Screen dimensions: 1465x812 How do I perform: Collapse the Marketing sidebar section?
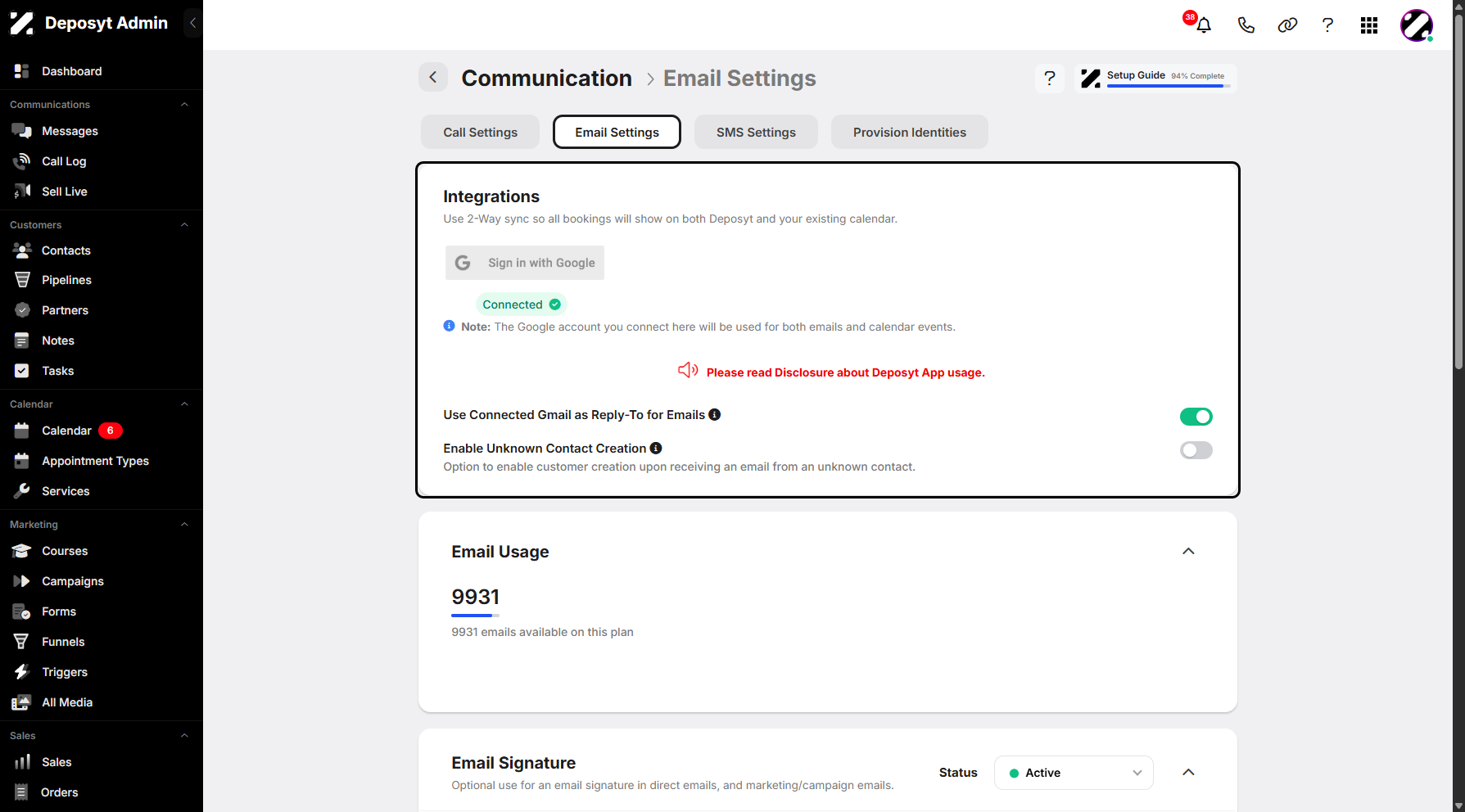[184, 525]
